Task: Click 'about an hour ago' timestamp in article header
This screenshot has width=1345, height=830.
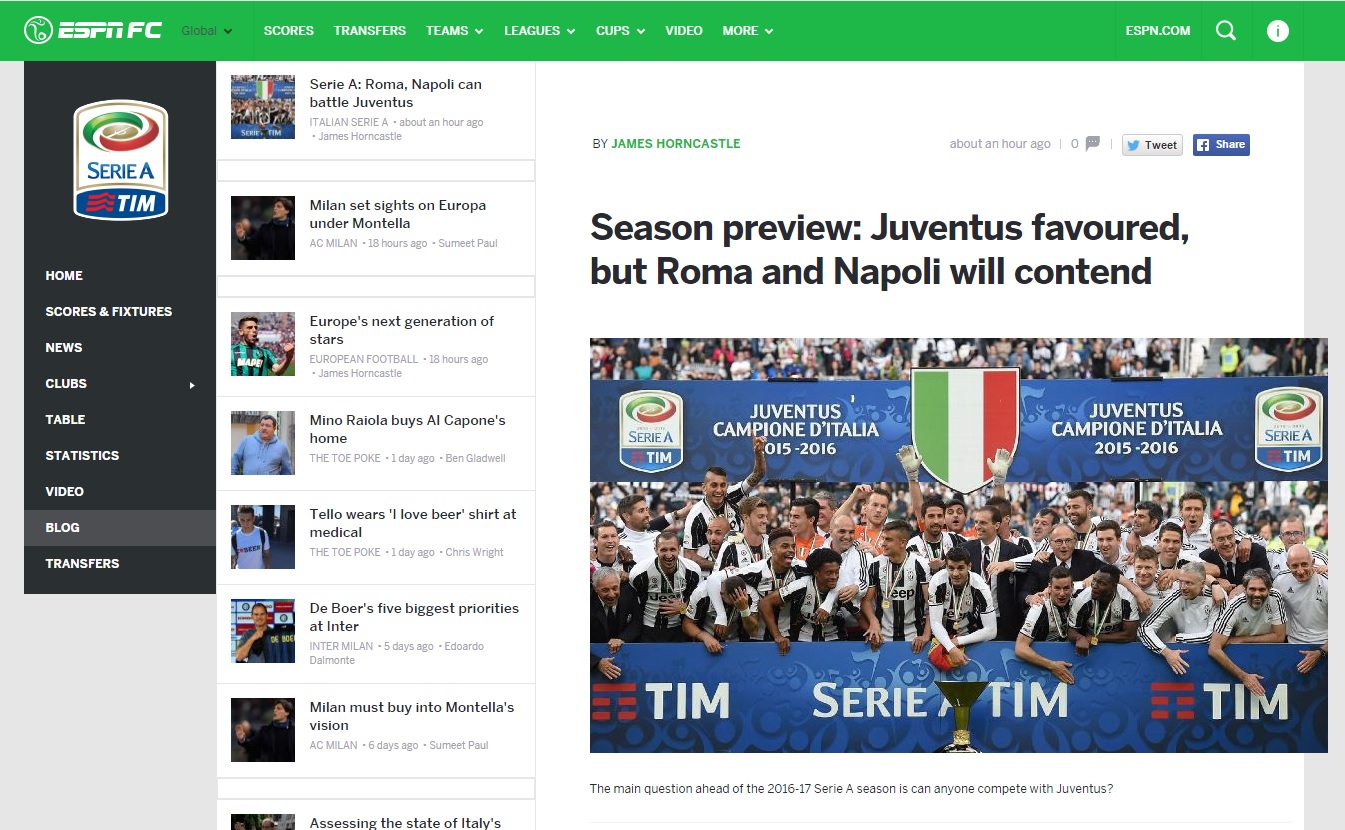Action: point(1000,144)
